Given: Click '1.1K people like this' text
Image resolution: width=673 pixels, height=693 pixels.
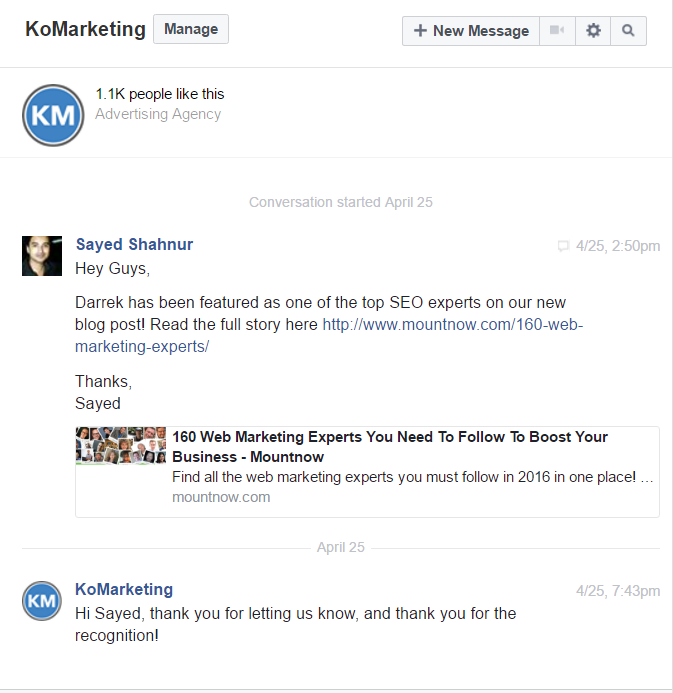Looking at the screenshot, I should [x=160, y=94].
